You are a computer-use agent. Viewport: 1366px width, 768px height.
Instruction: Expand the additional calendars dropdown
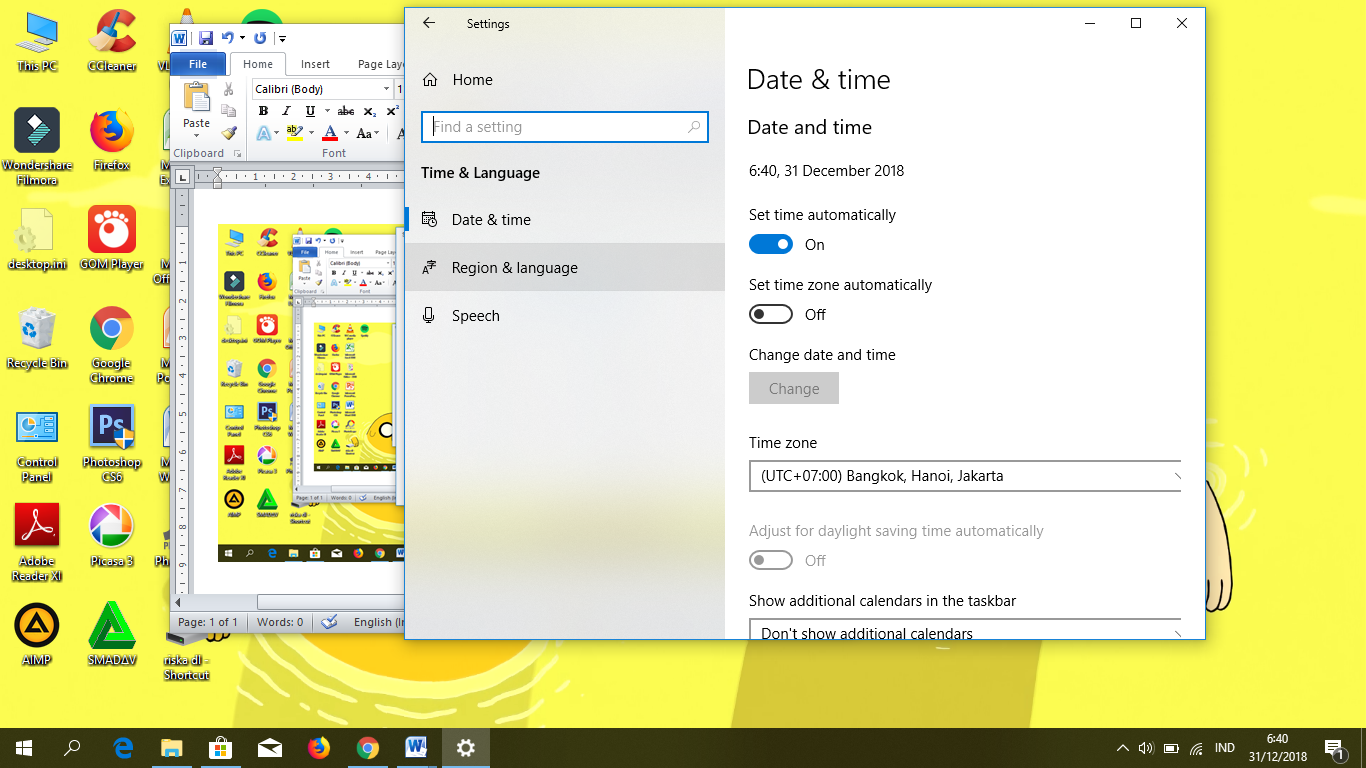tap(965, 632)
